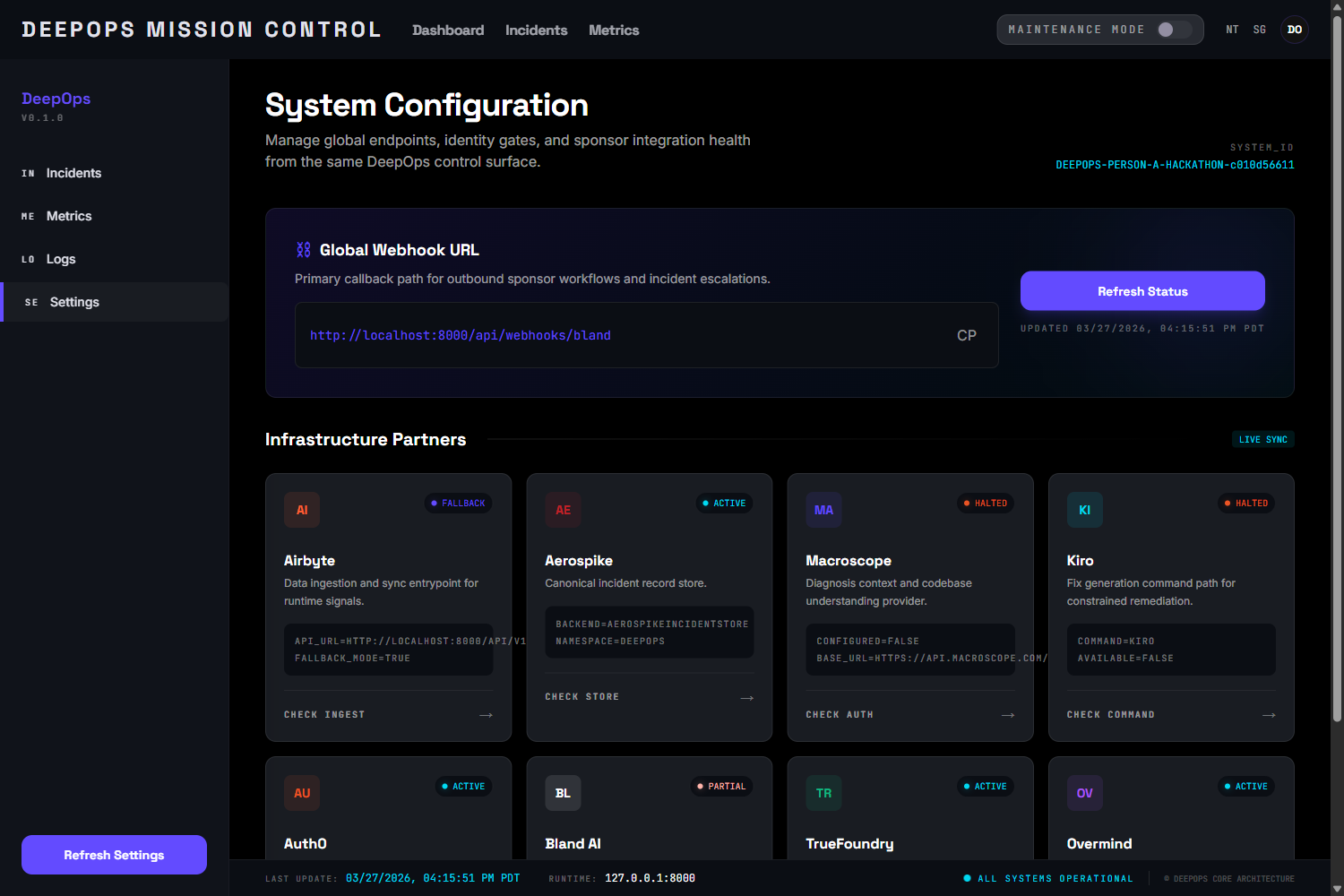Screen dimensions: 1344x896
Task: Click the ALL SYSTEMS OPERATIONAL status text
Action: click(x=1055, y=878)
